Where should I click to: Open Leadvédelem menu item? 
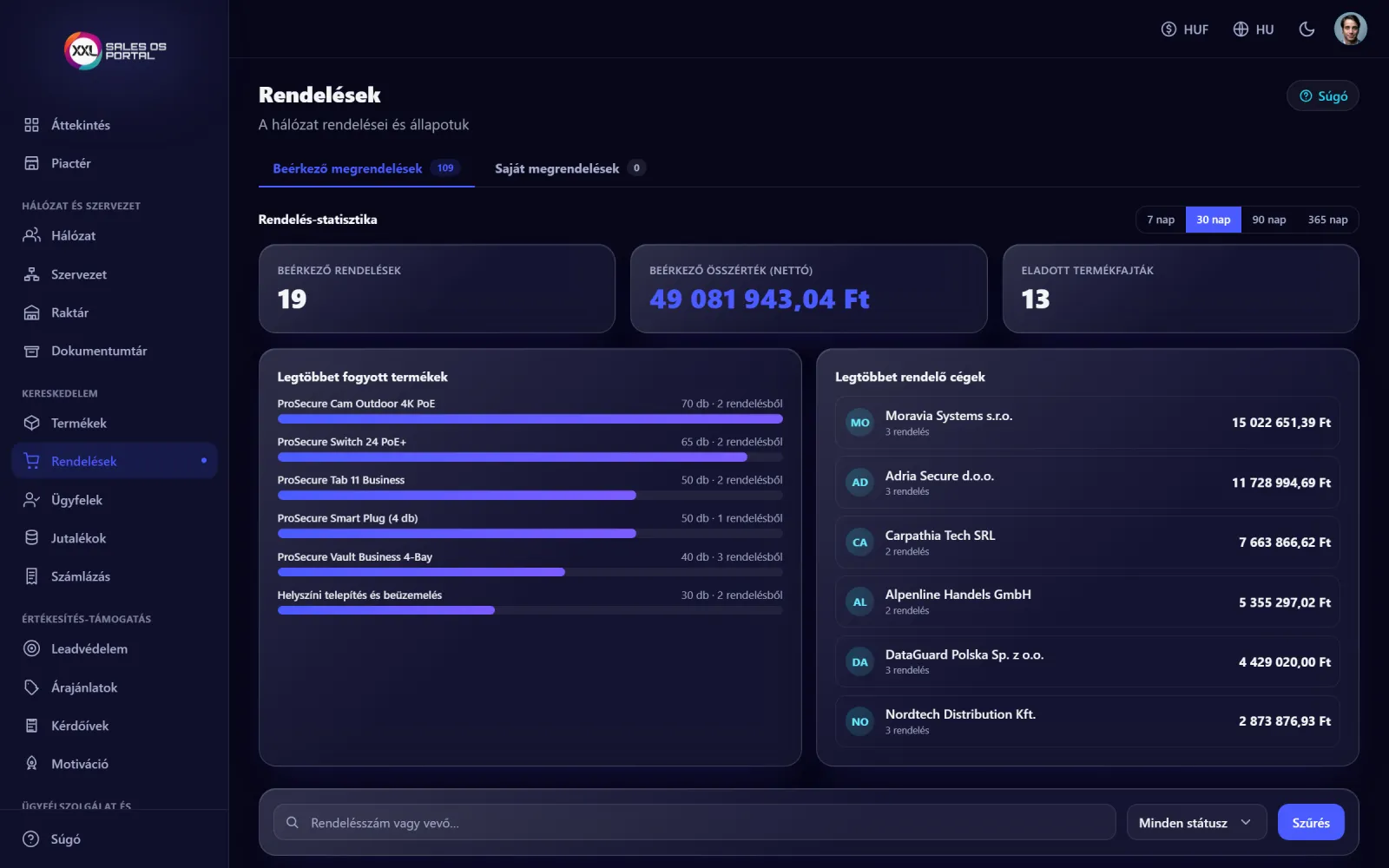click(115, 648)
